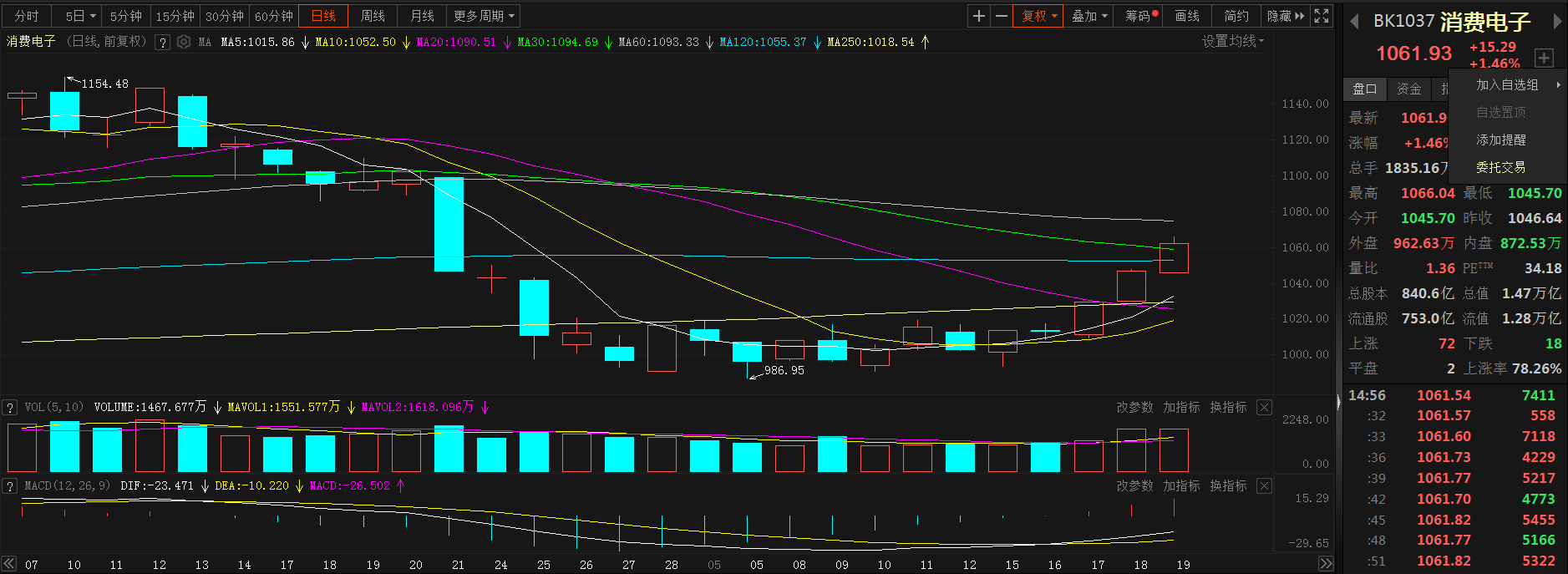Open the 设置均线 dropdown
The image size is (1568, 574).
pyautogui.click(x=1233, y=42)
